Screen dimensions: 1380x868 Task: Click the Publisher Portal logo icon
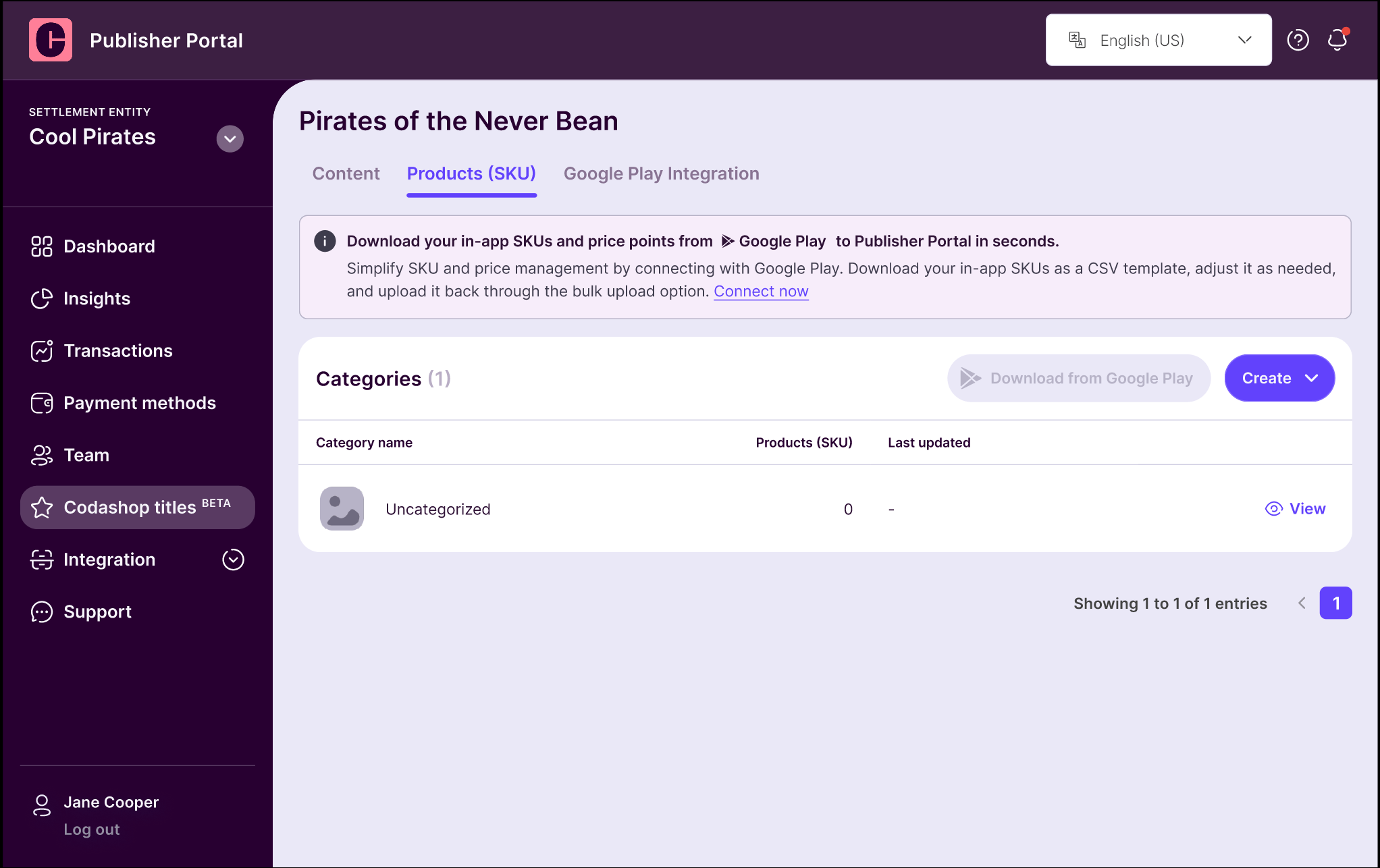pos(51,40)
